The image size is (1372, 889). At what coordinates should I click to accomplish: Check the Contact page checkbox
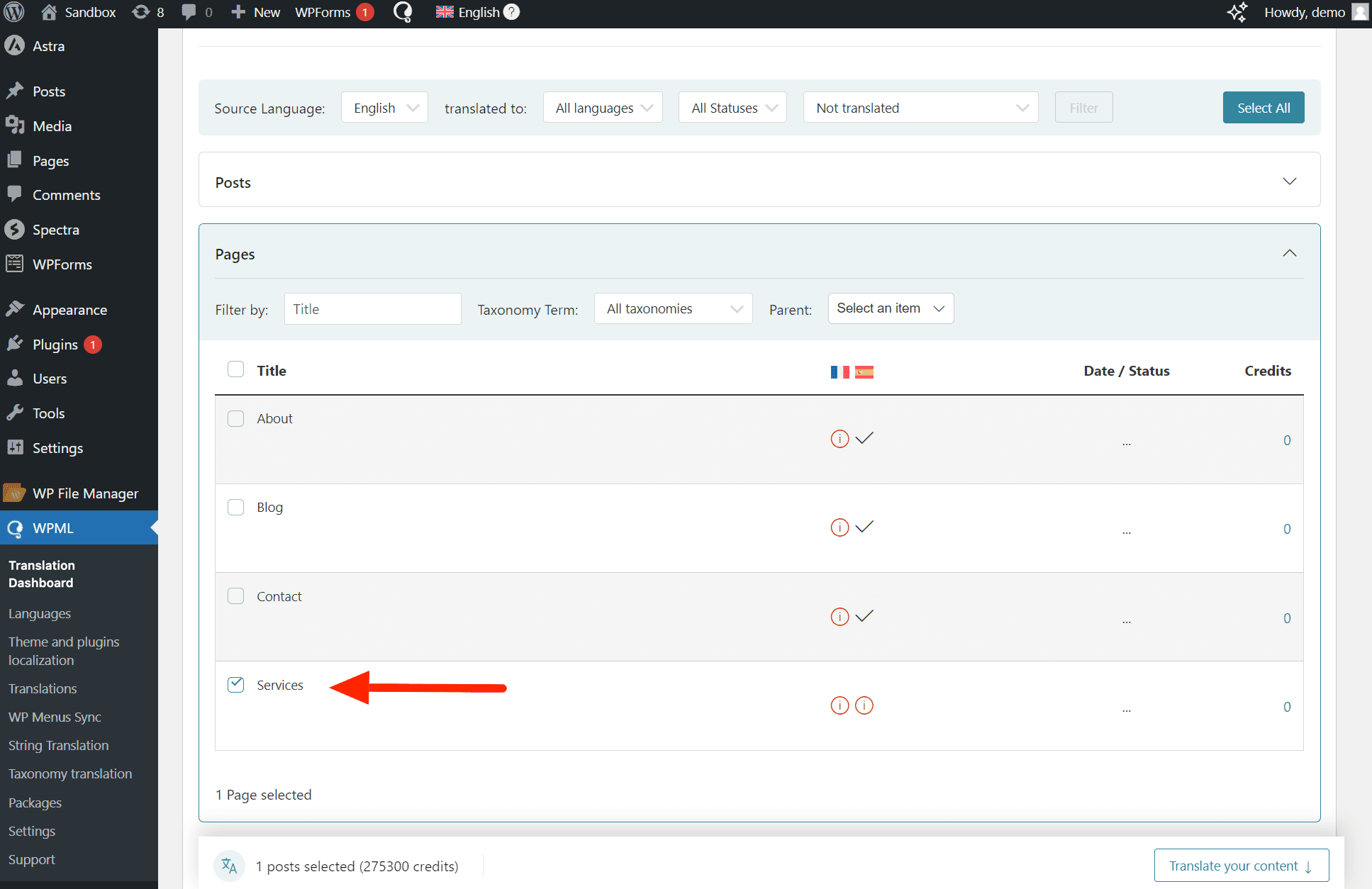point(236,596)
